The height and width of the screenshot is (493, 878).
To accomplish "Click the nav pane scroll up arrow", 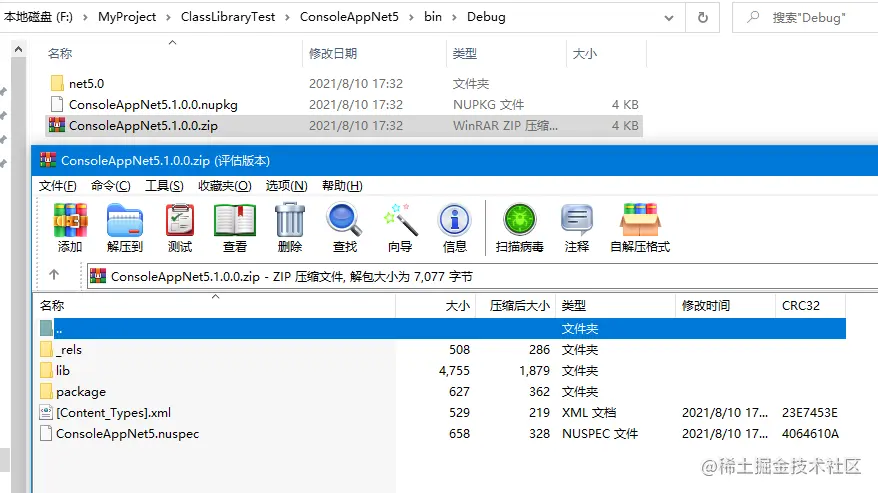I will pyautogui.click(x=18, y=49).
